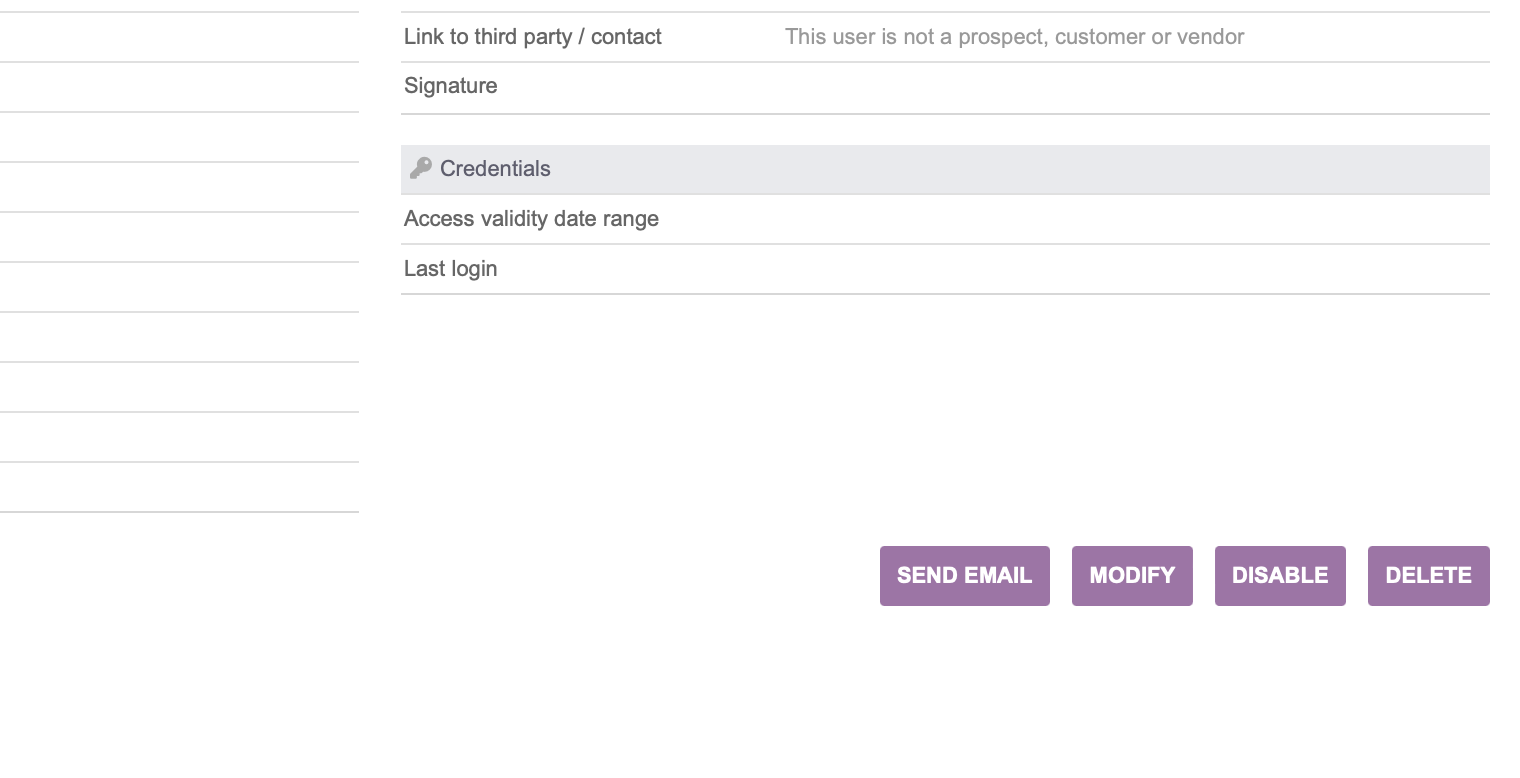This screenshot has width=1520, height=778.
Task: Remove the user with DELETE button
Action: coord(1429,576)
